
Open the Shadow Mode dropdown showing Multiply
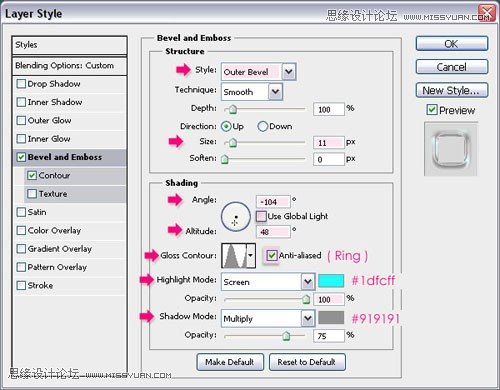(x=268, y=319)
